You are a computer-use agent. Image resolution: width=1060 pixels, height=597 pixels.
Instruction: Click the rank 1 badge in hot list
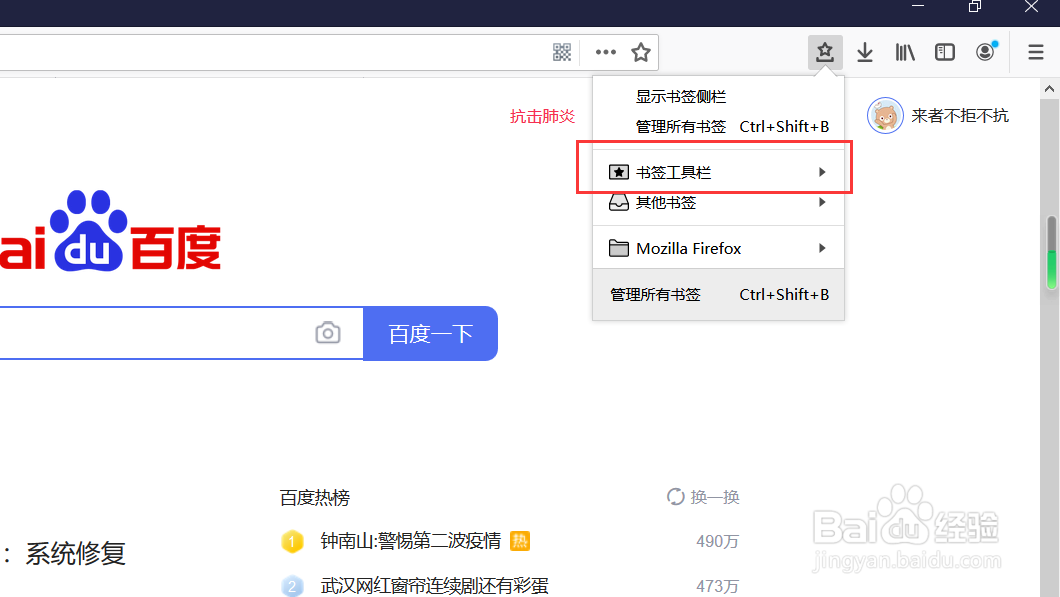pos(292,541)
